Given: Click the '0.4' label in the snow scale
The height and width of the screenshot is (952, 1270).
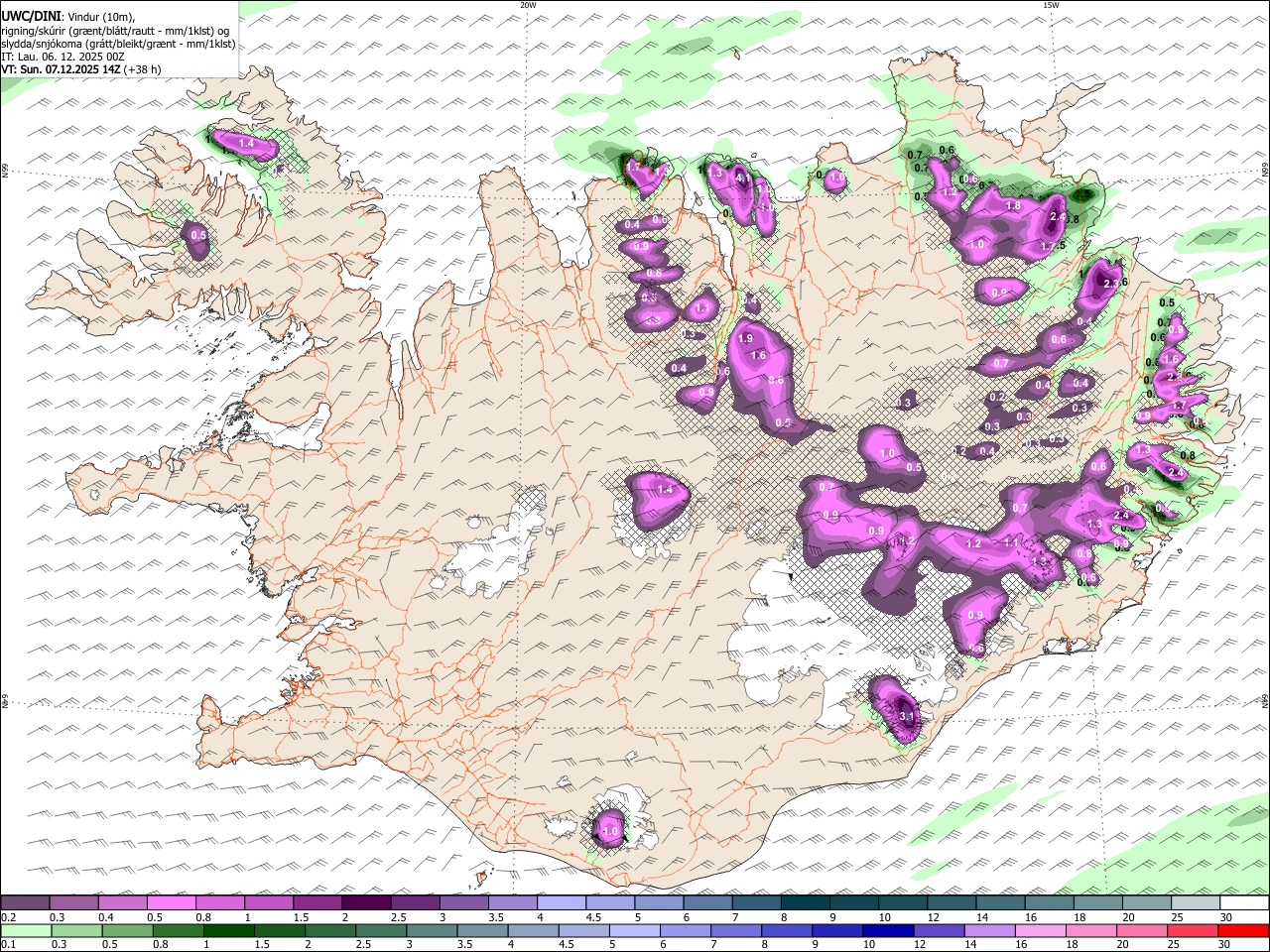Looking at the screenshot, I should click(x=105, y=917).
